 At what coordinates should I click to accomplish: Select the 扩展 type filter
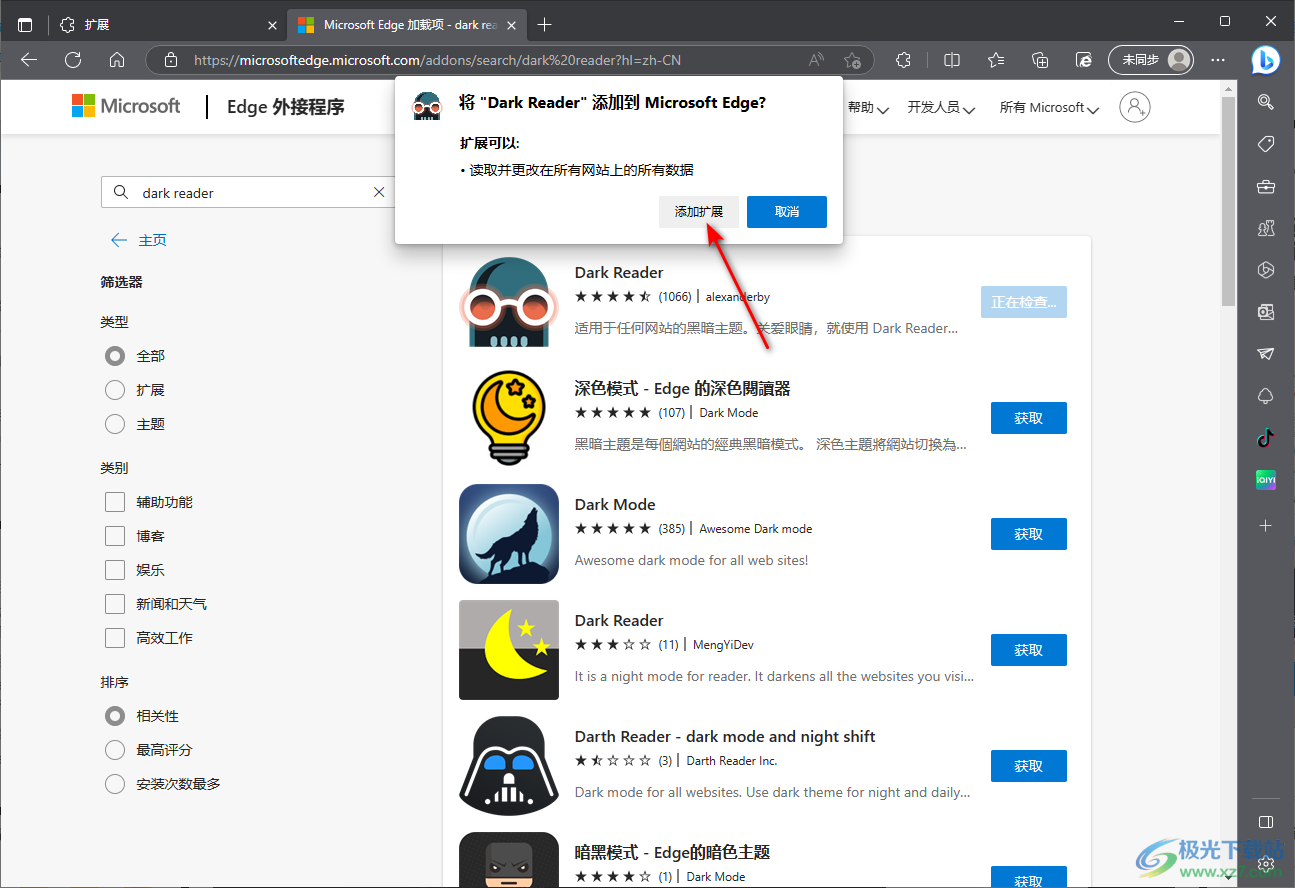point(115,390)
